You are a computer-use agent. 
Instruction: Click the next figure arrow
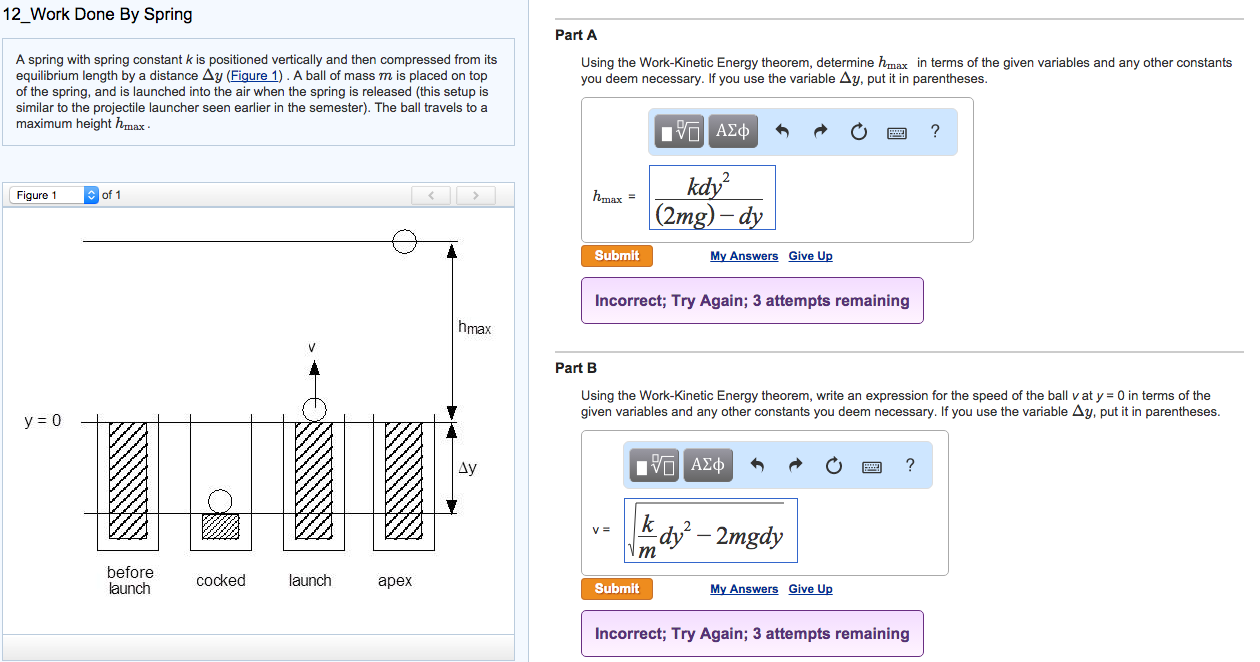(475, 194)
